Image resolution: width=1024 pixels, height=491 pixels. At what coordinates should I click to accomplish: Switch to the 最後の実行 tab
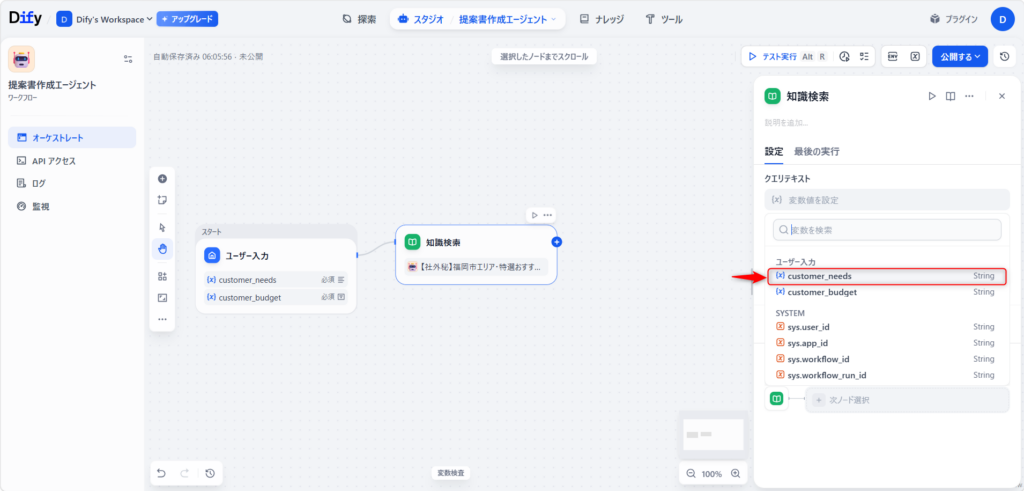click(816, 152)
